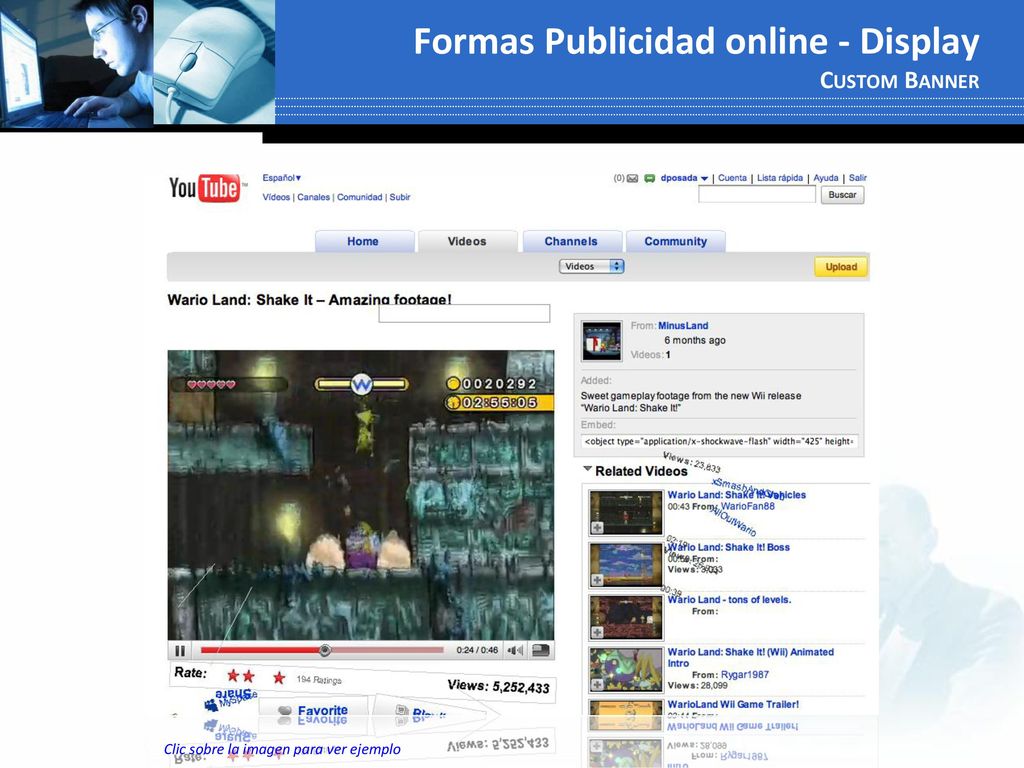The width and height of the screenshot is (1024, 768).
Task: Click the yellow Upload button
Action: 841,266
